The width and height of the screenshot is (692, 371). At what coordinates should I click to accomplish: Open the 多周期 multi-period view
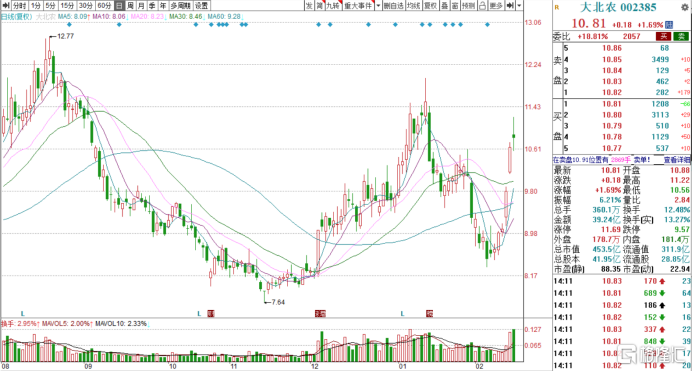coord(181,5)
